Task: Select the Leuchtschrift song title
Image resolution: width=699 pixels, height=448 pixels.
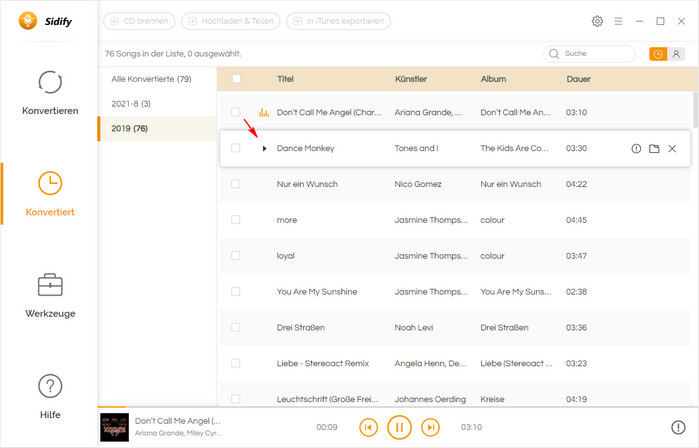Action: (327, 399)
